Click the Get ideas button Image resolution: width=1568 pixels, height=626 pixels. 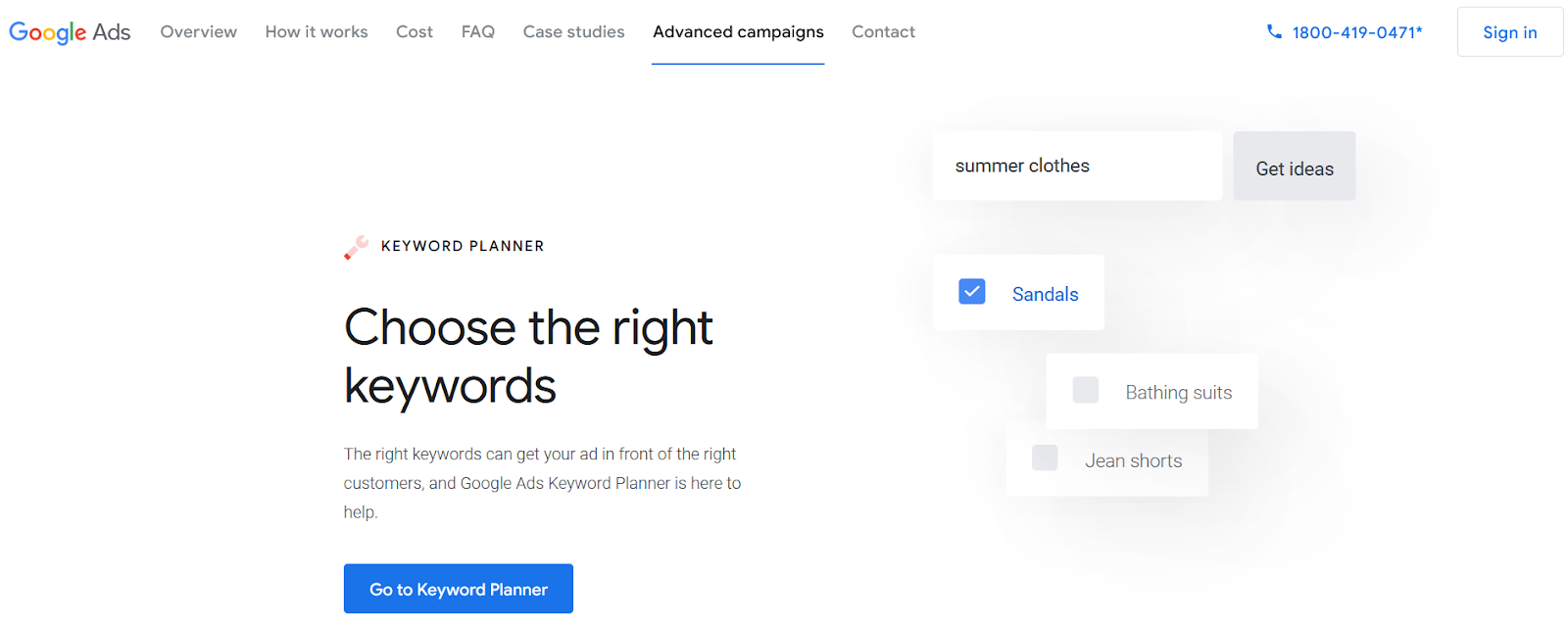coord(1294,168)
